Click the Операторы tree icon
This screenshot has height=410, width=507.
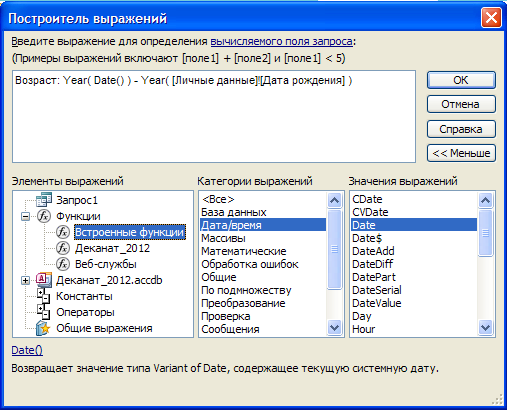coord(44,312)
